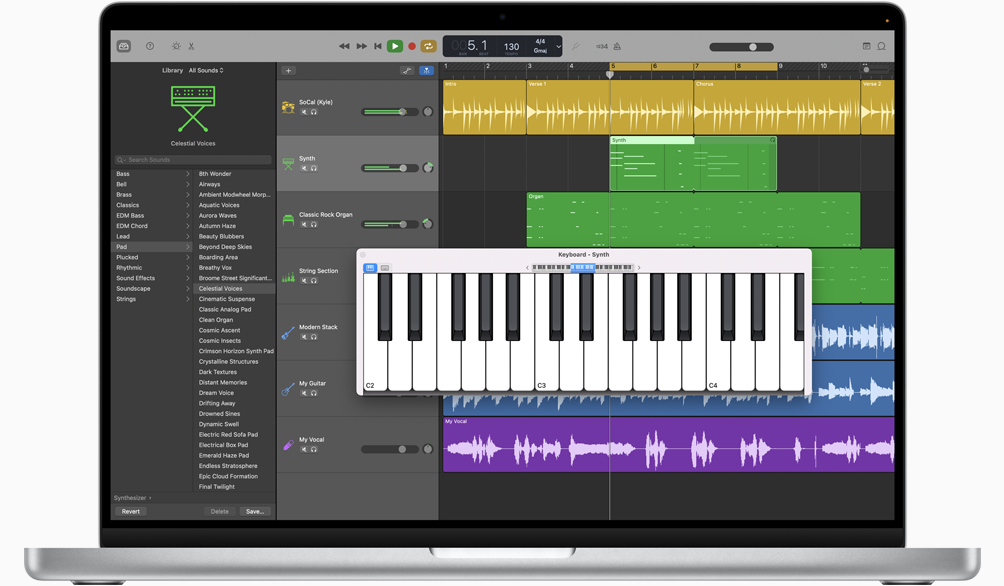Click the Delete button in Library
The width and height of the screenshot is (1004, 586).
(x=220, y=511)
